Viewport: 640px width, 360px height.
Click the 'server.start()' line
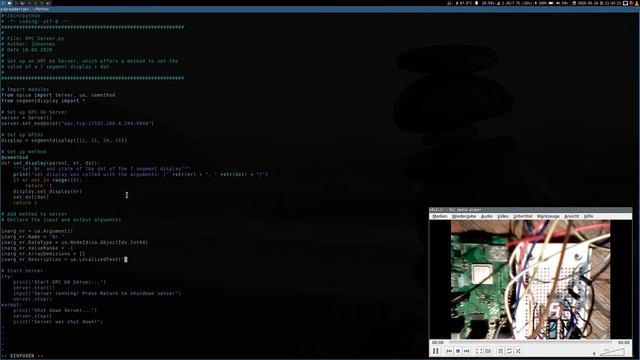point(34,288)
